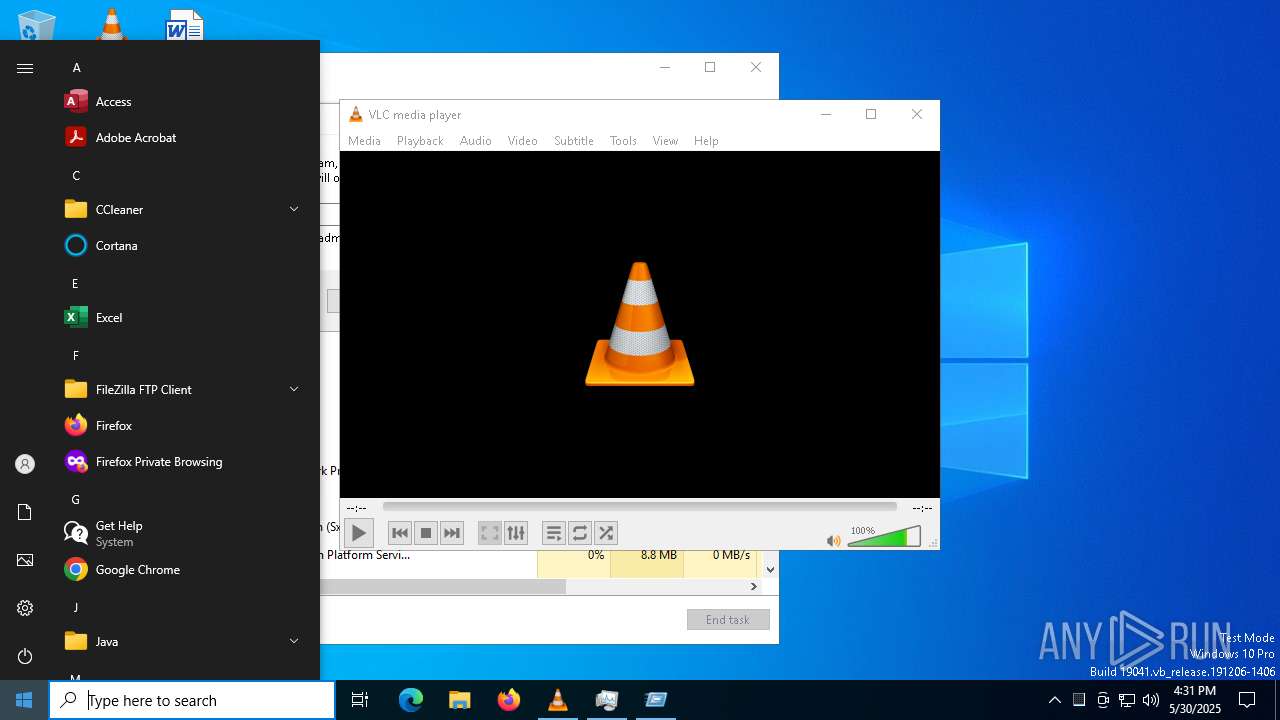The width and height of the screenshot is (1280, 720).
Task: Click Task Manager scroll down arrow
Action: 770,569
